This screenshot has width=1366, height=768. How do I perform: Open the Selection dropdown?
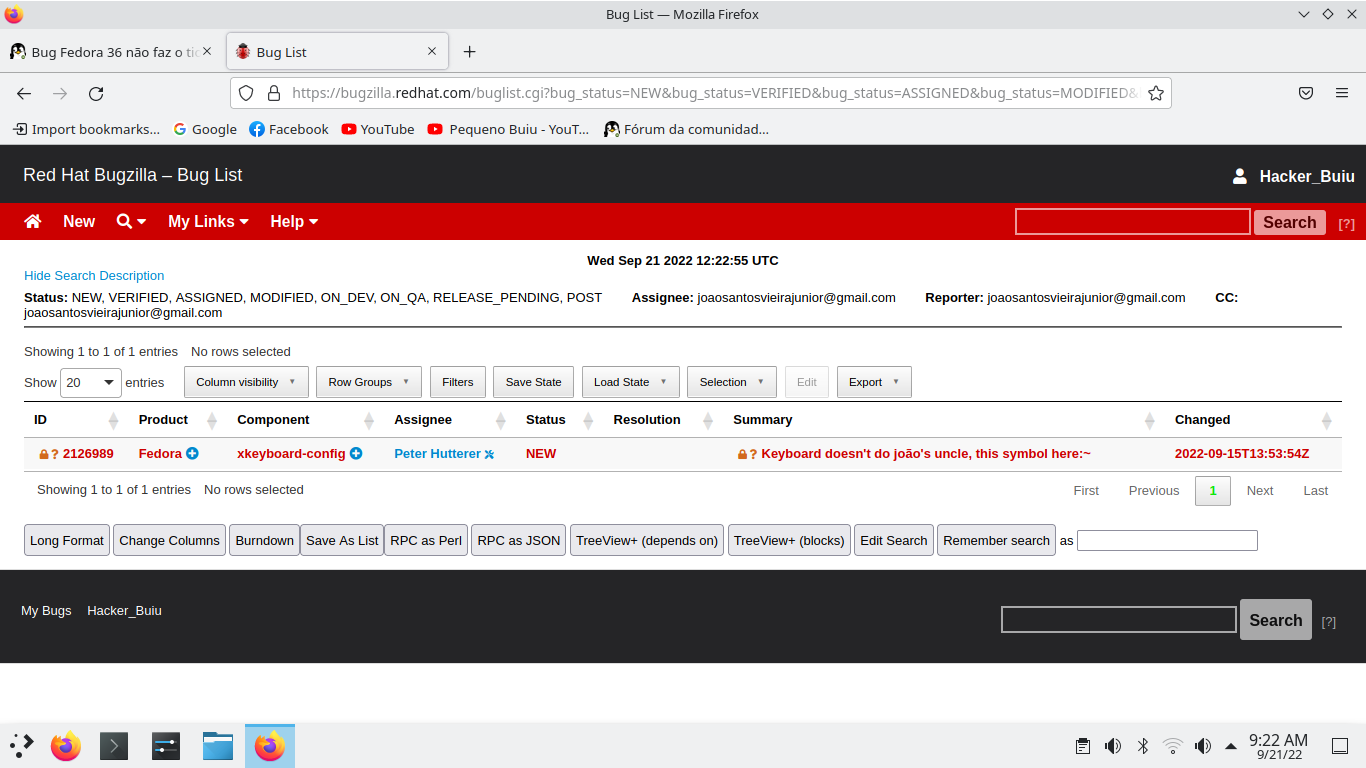[x=732, y=382]
